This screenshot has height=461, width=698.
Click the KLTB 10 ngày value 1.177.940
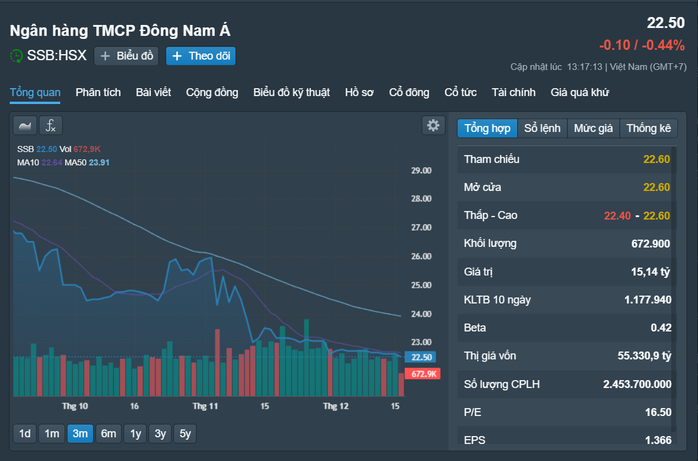pos(648,300)
